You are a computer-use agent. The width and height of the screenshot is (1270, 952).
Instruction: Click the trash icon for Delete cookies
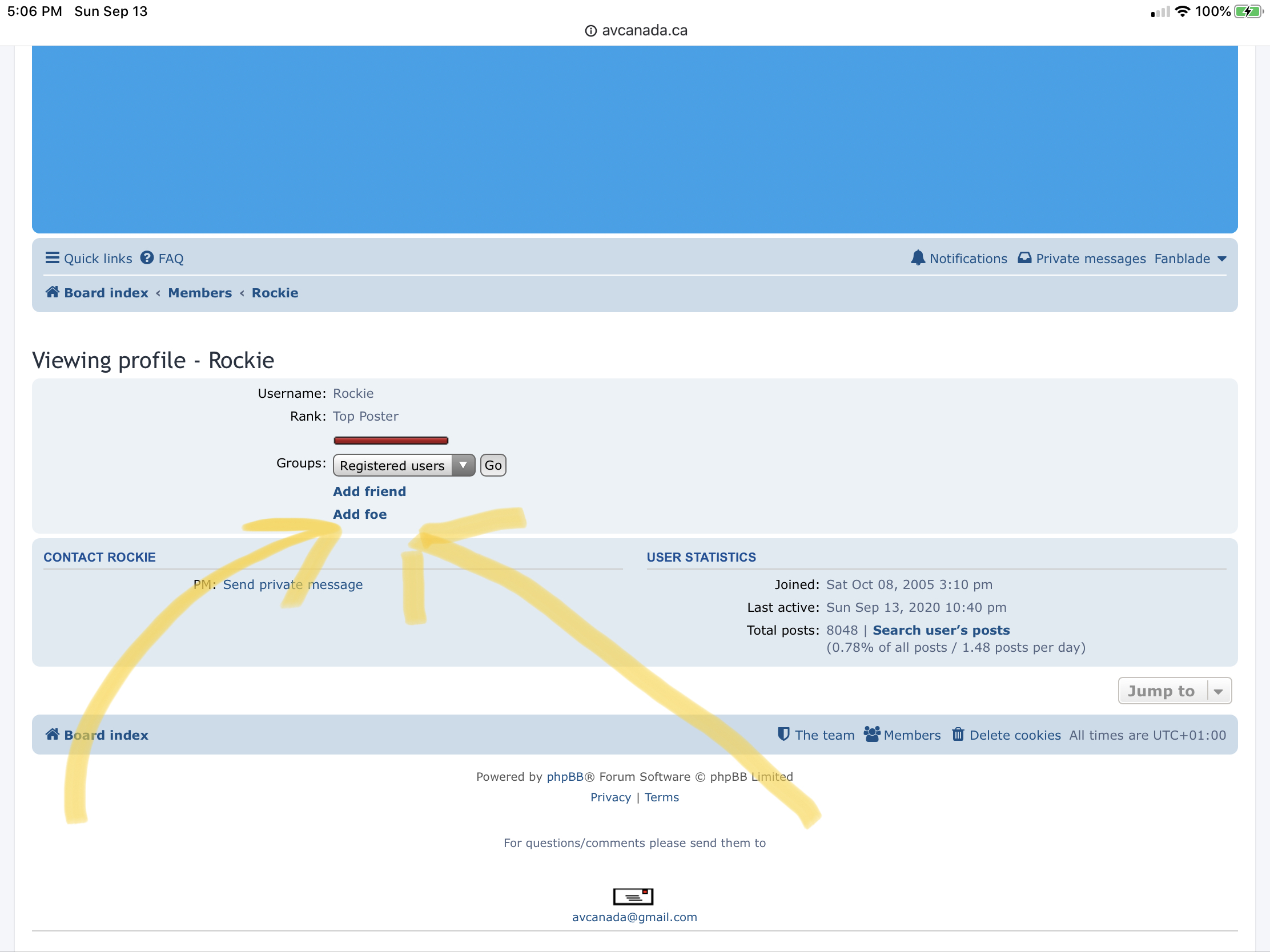pos(958,734)
